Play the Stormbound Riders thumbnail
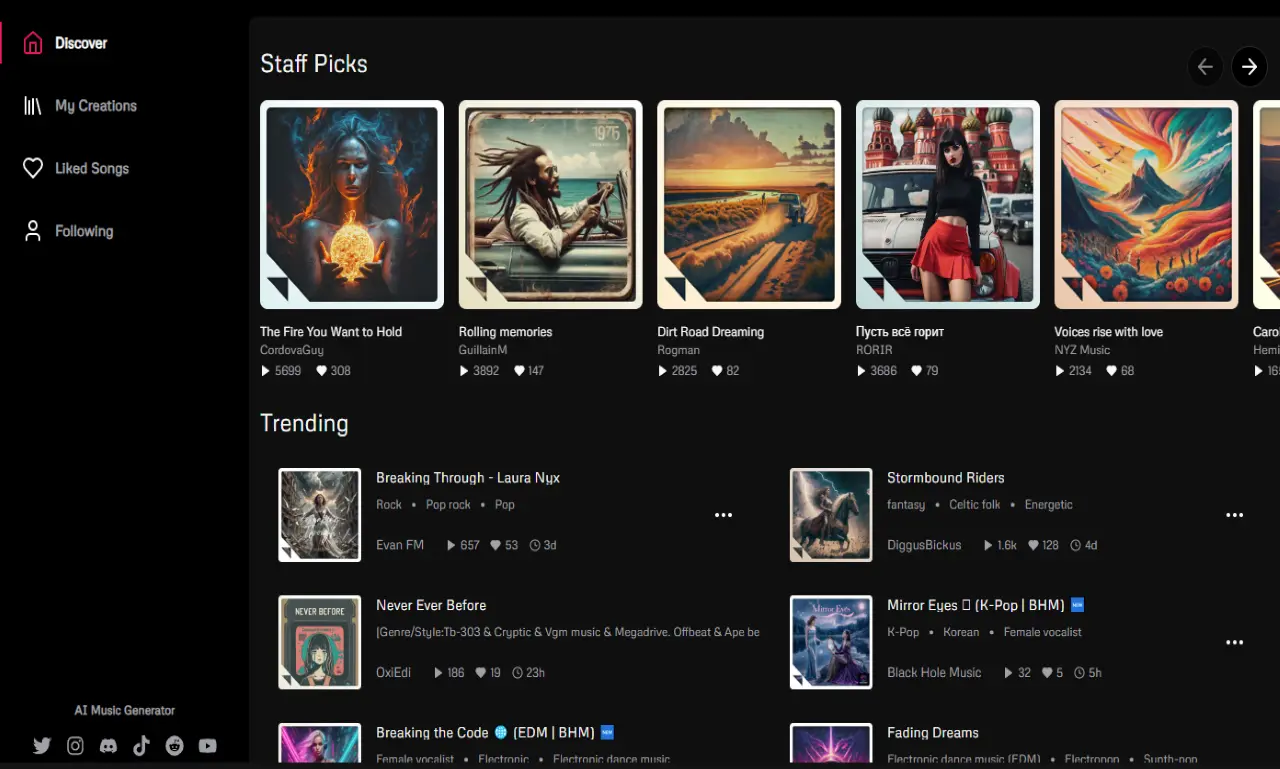The width and height of the screenshot is (1280, 769). click(831, 515)
